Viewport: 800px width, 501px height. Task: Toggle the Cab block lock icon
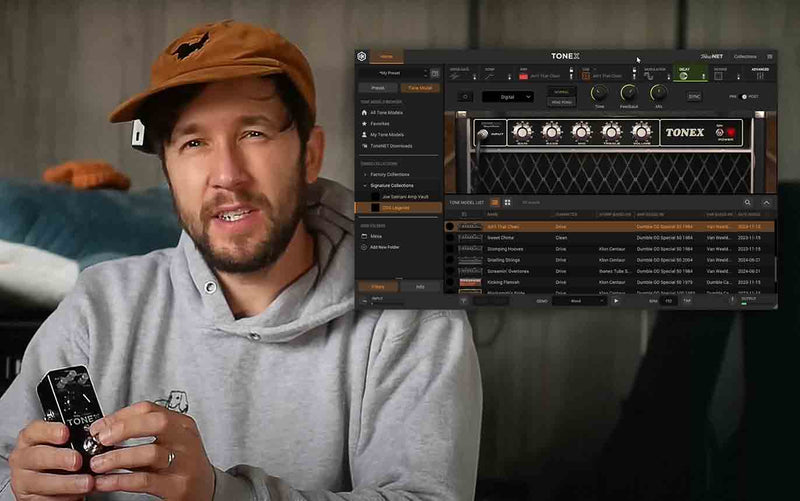pyautogui.click(x=634, y=69)
